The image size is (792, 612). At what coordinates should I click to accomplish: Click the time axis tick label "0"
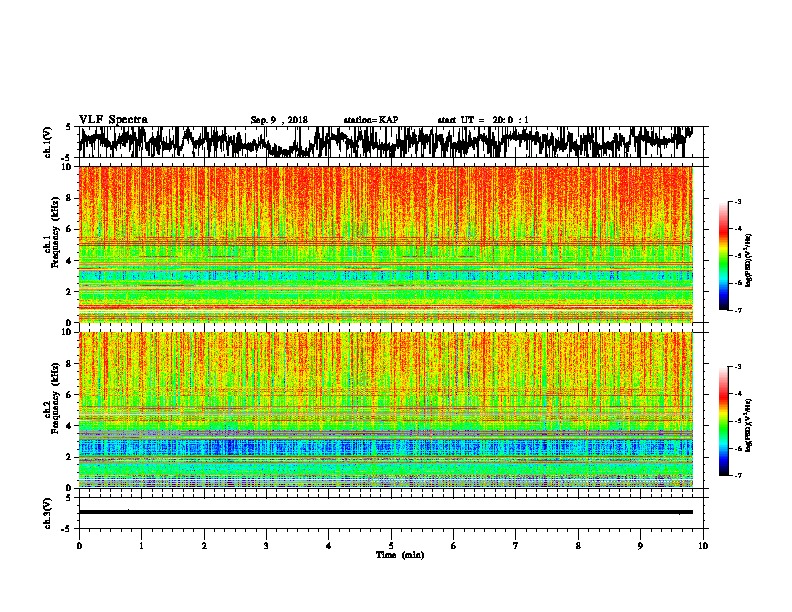pyautogui.click(x=79, y=546)
